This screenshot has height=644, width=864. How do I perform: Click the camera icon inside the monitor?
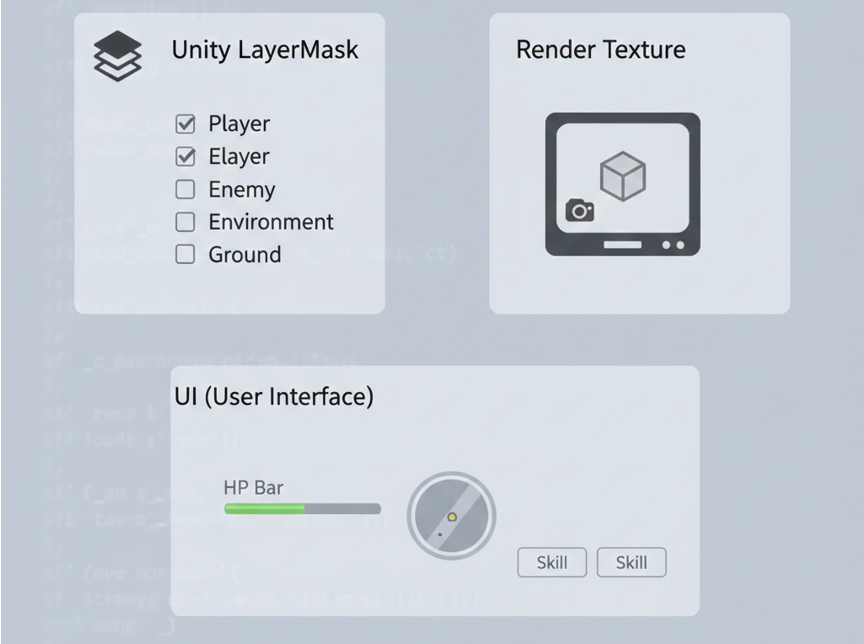pos(580,210)
